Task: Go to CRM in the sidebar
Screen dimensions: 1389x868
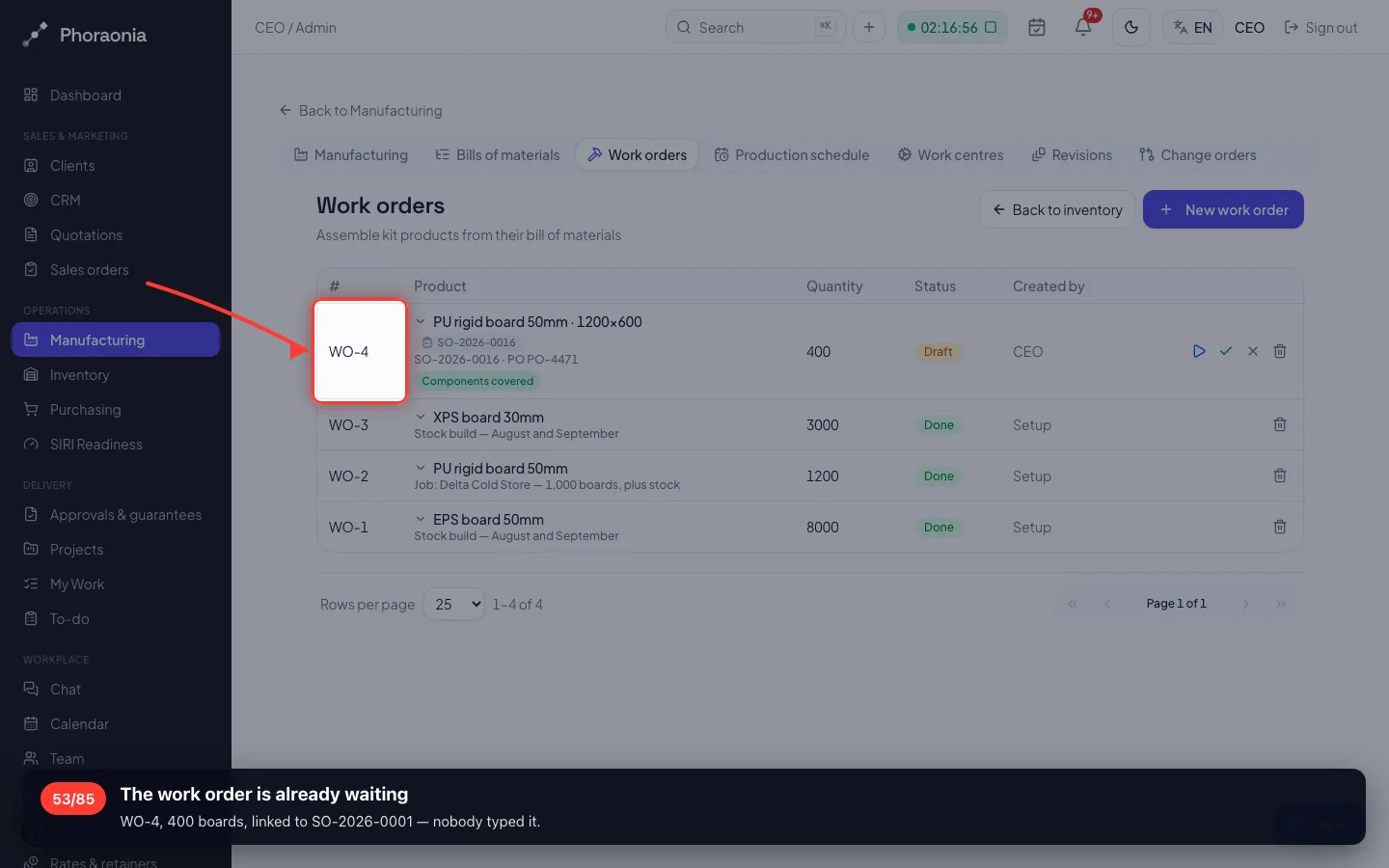Action: coord(116,200)
